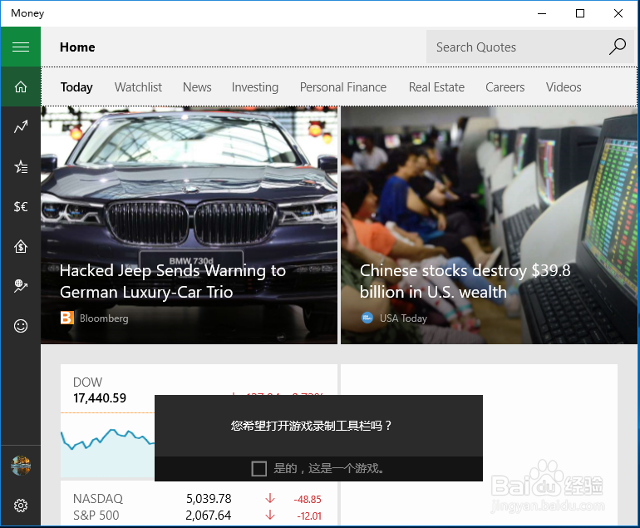The image size is (640, 528).
Task: Open Settings gear in sidebar
Action: pos(21,506)
